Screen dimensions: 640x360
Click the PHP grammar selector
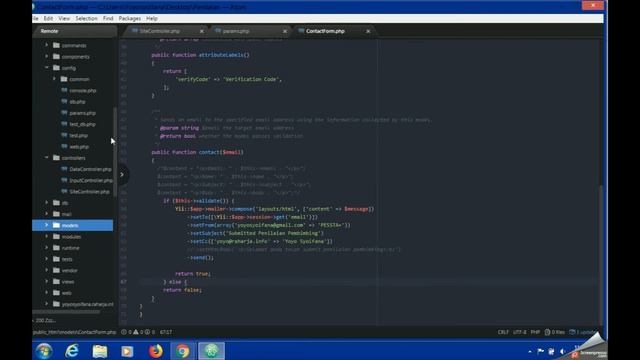pos(535,332)
